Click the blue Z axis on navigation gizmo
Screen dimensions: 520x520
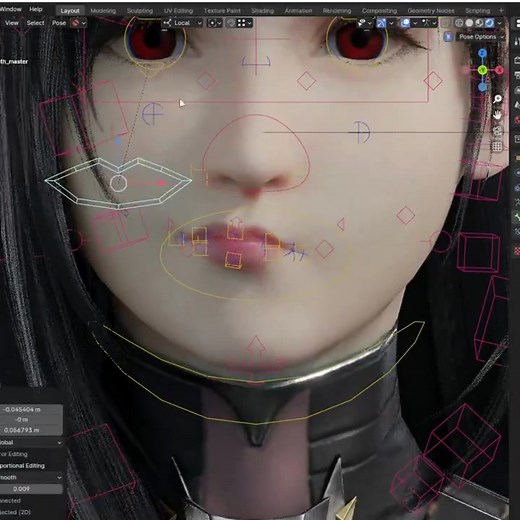(x=482, y=53)
